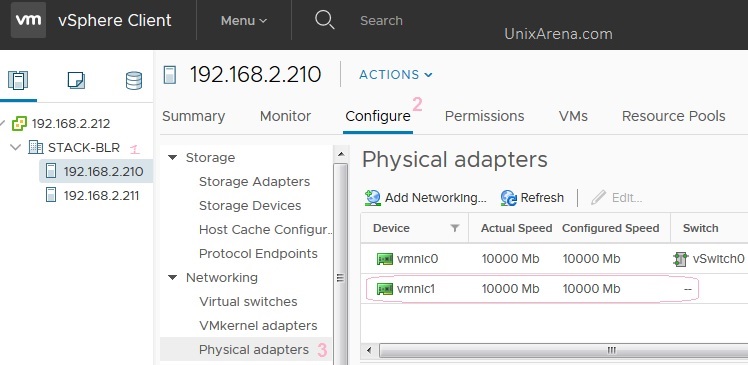Open the Menu dropdown

(x=244, y=21)
